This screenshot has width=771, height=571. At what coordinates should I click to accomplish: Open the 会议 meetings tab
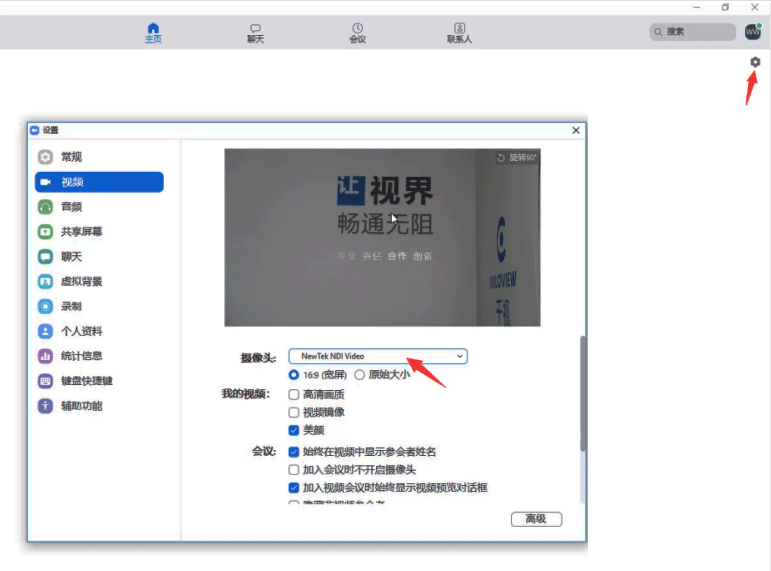(x=357, y=33)
